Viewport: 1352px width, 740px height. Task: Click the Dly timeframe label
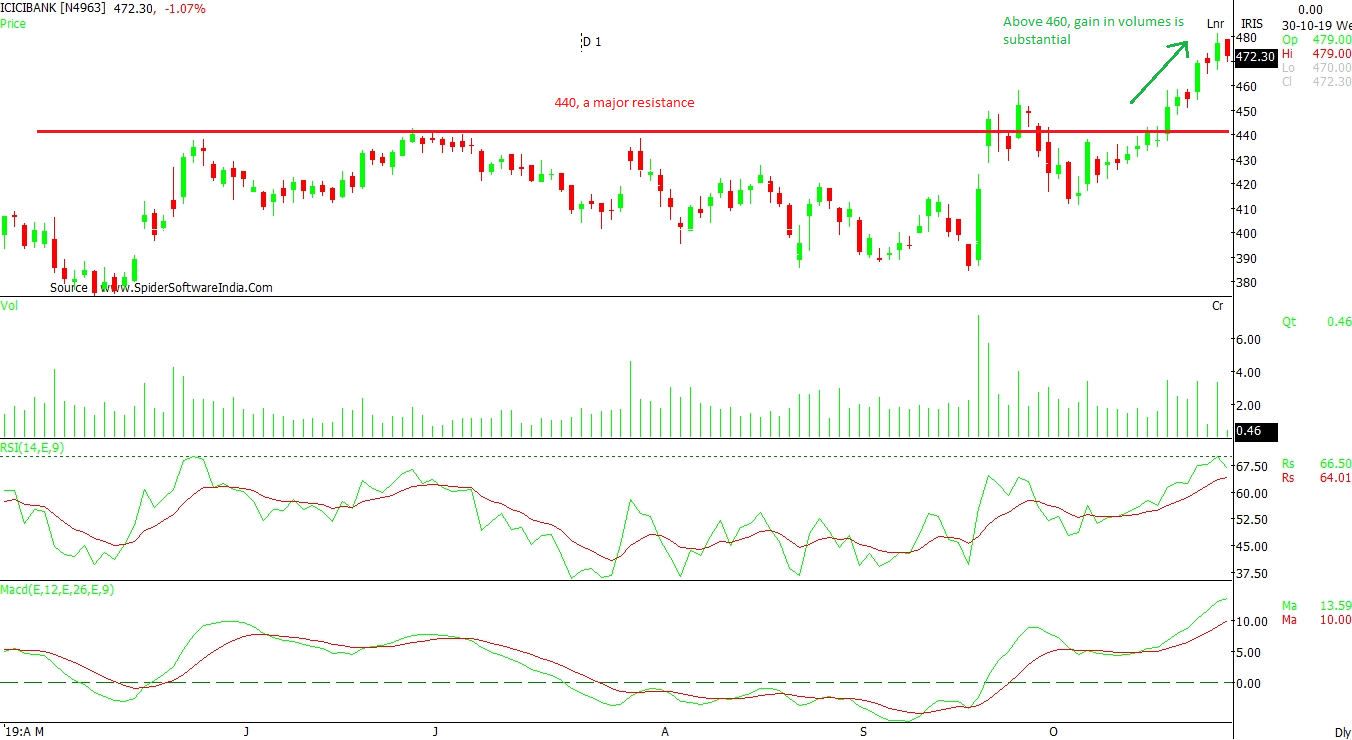(x=1342, y=732)
